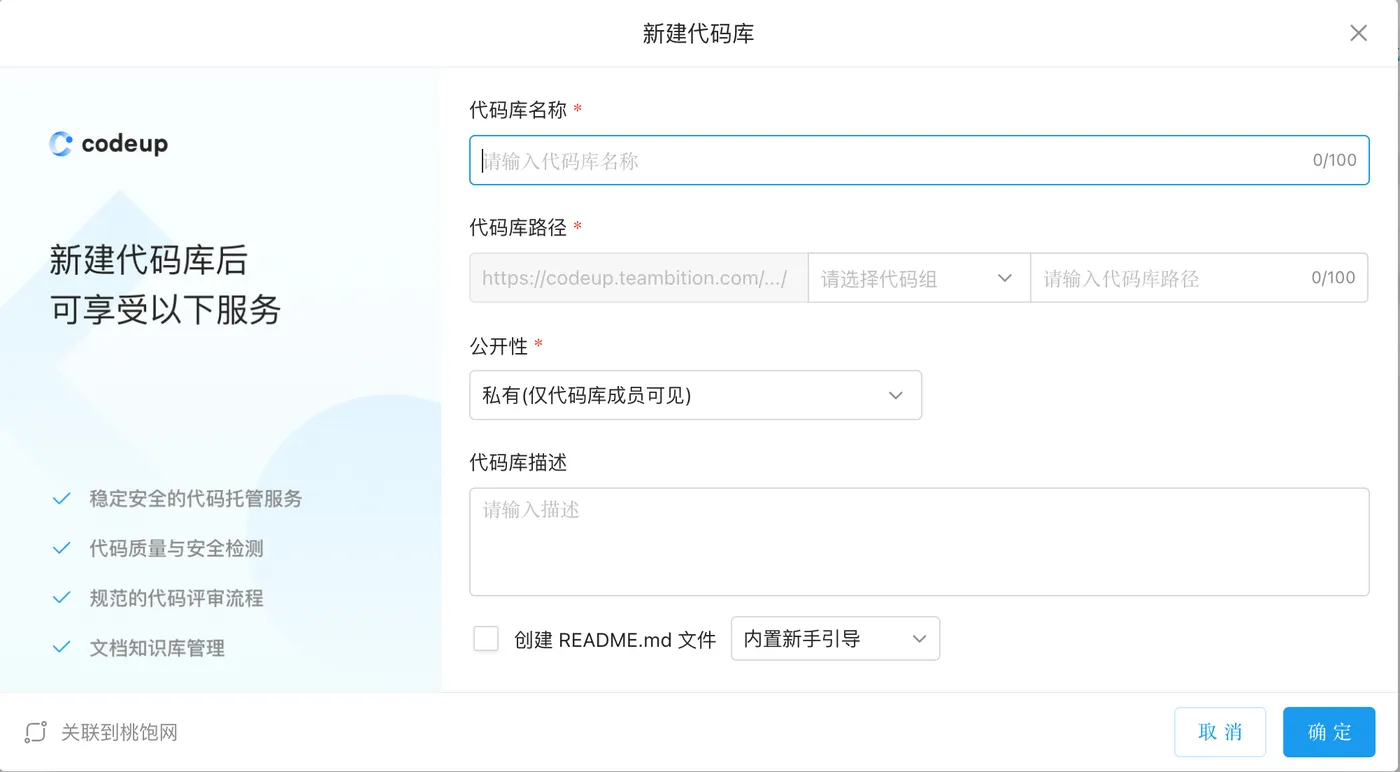Focus the 请输入代码库名称 input field
Image resolution: width=1400 pixels, height=772 pixels.
pyautogui.click(x=919, y=160)
